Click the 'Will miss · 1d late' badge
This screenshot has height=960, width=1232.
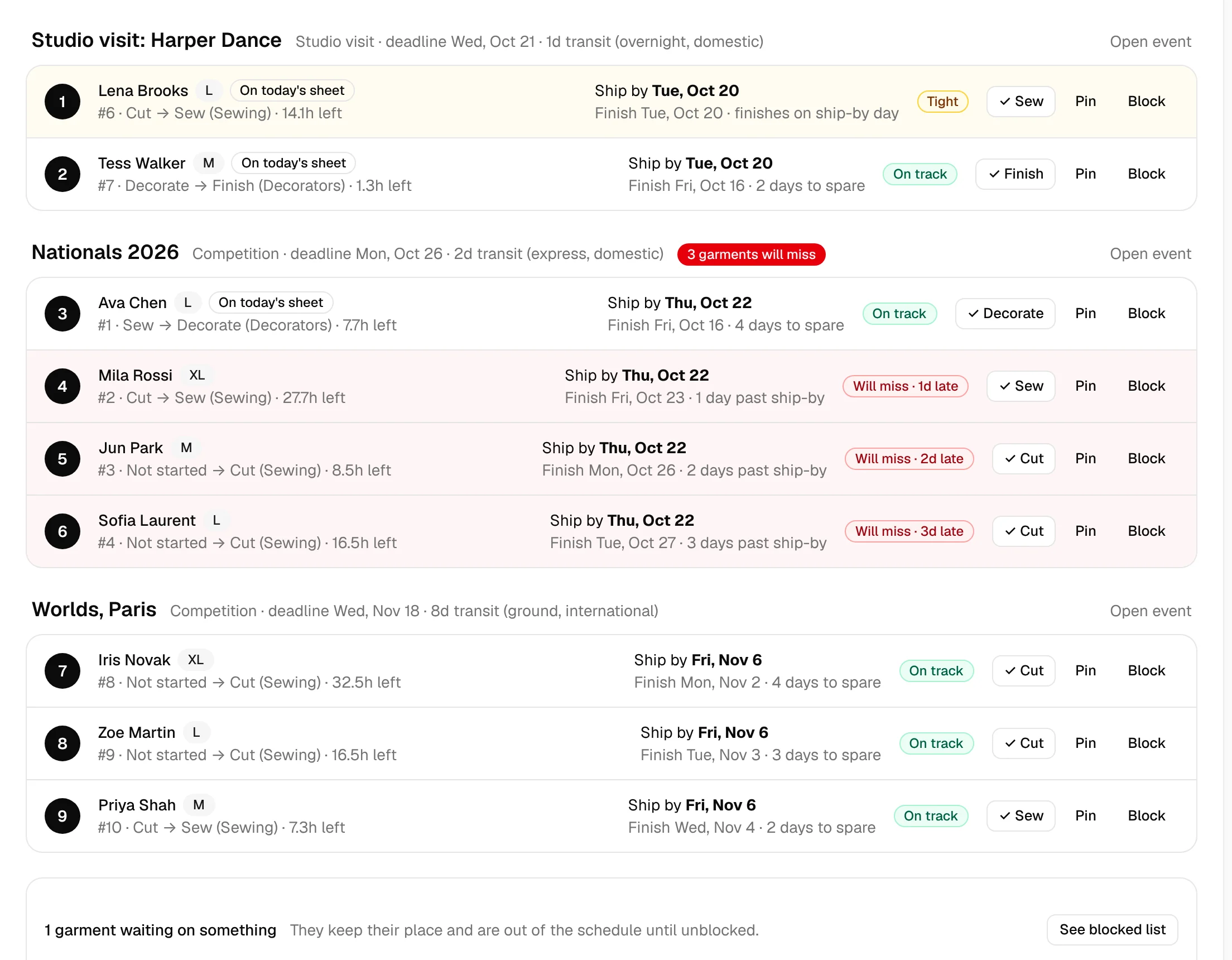click(905, 386)
